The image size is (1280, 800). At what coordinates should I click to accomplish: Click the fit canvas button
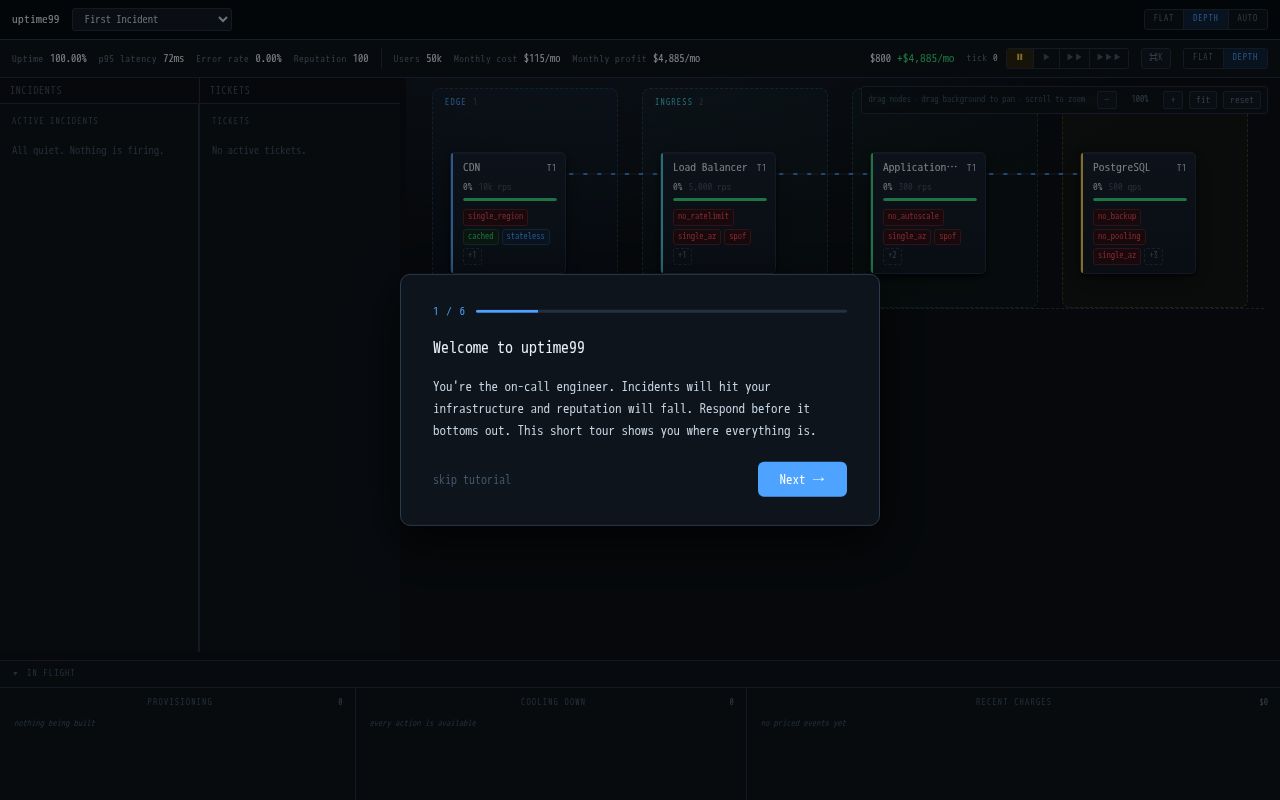1203,100
